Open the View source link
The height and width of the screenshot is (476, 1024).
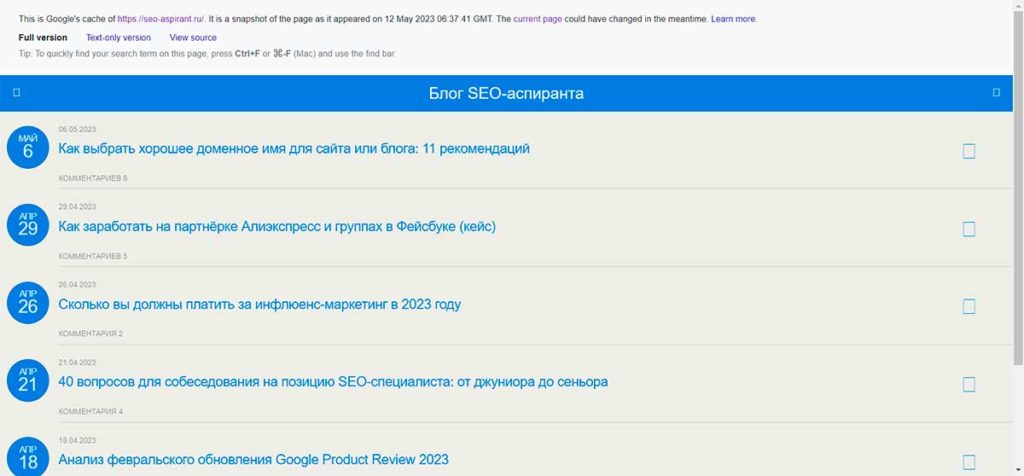(193, 38)
